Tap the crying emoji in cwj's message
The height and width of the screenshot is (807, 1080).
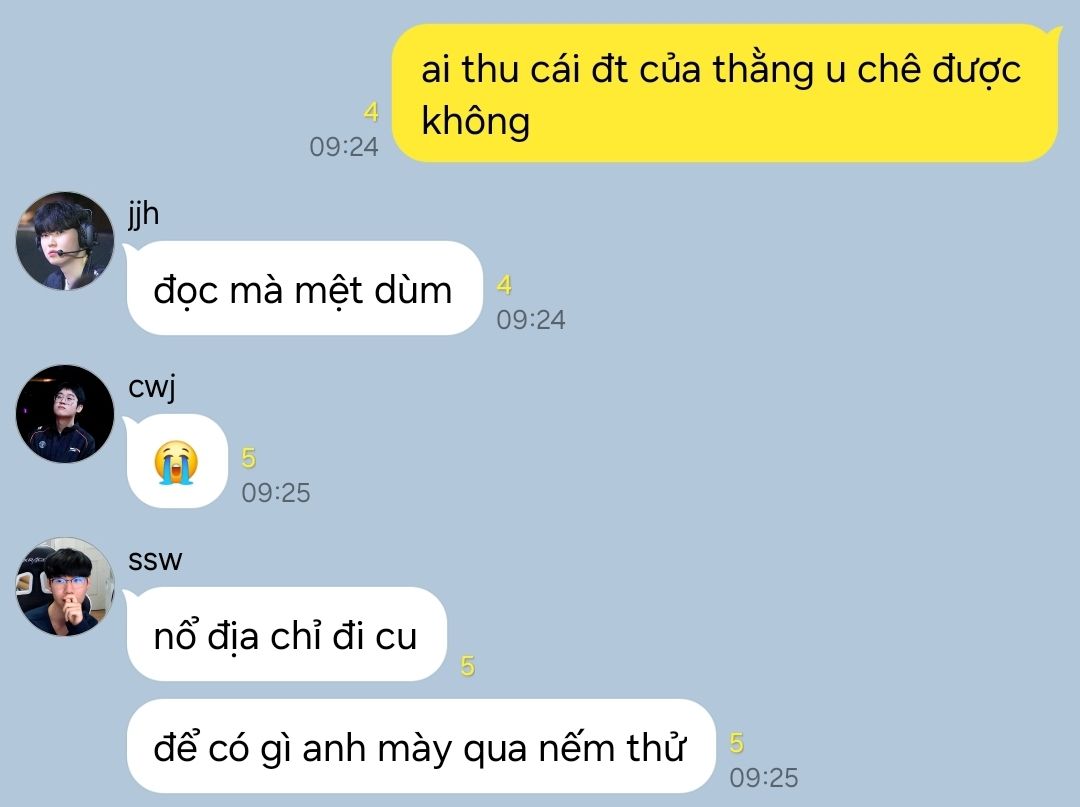point(176,462)
